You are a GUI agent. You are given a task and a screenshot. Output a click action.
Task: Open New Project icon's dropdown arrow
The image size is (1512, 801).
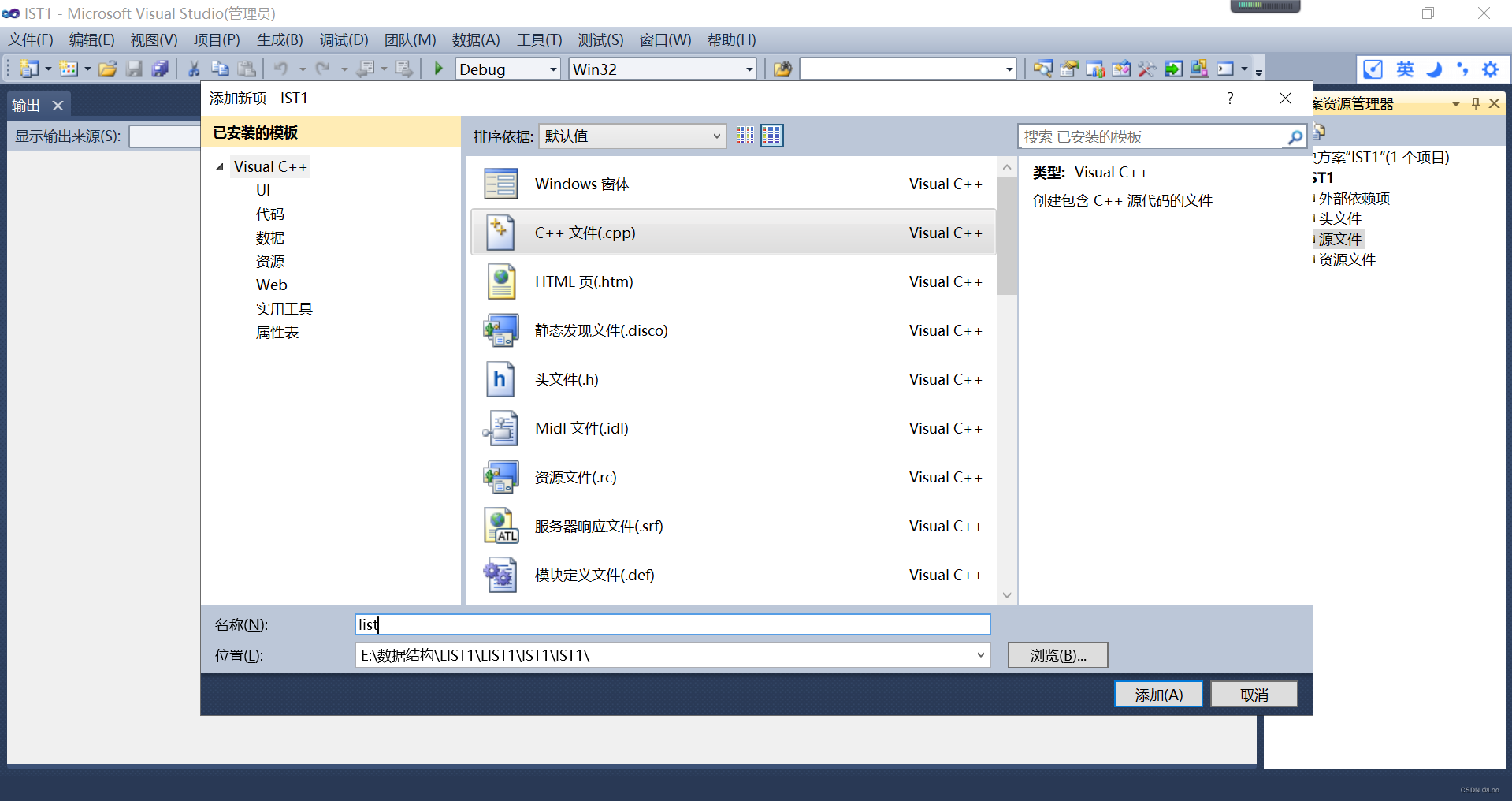(48, 69)
